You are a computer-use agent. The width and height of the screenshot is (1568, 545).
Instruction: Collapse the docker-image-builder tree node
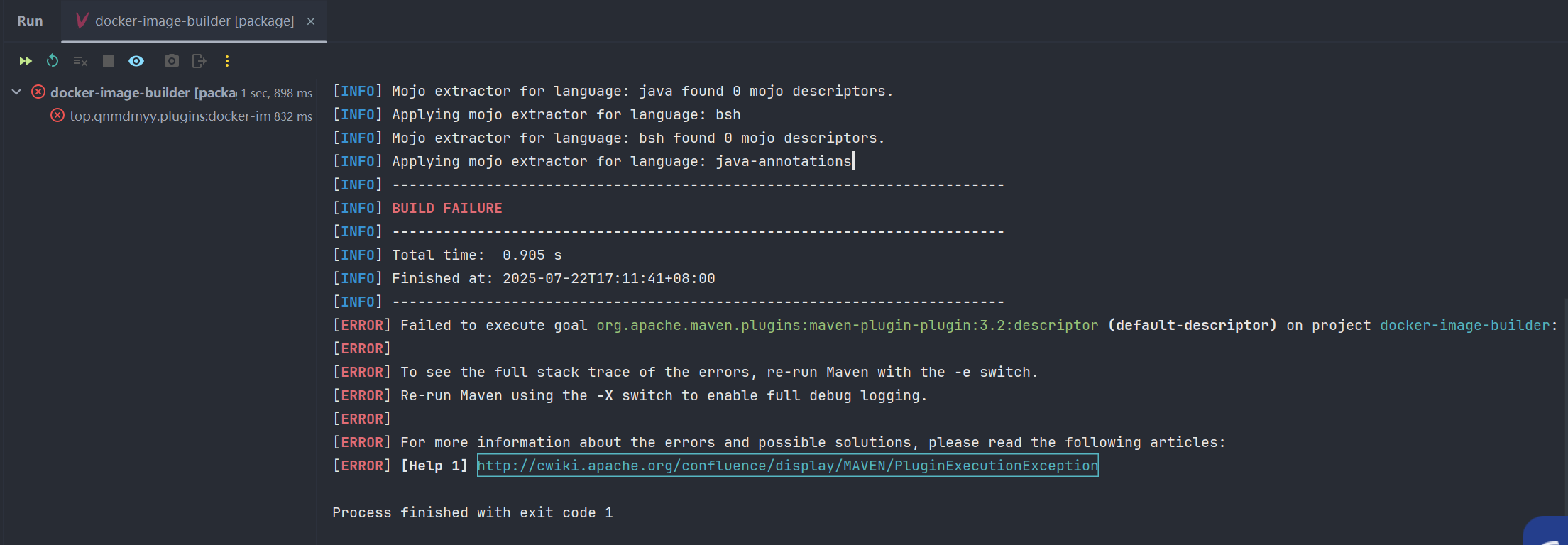(x=16, y=92)
